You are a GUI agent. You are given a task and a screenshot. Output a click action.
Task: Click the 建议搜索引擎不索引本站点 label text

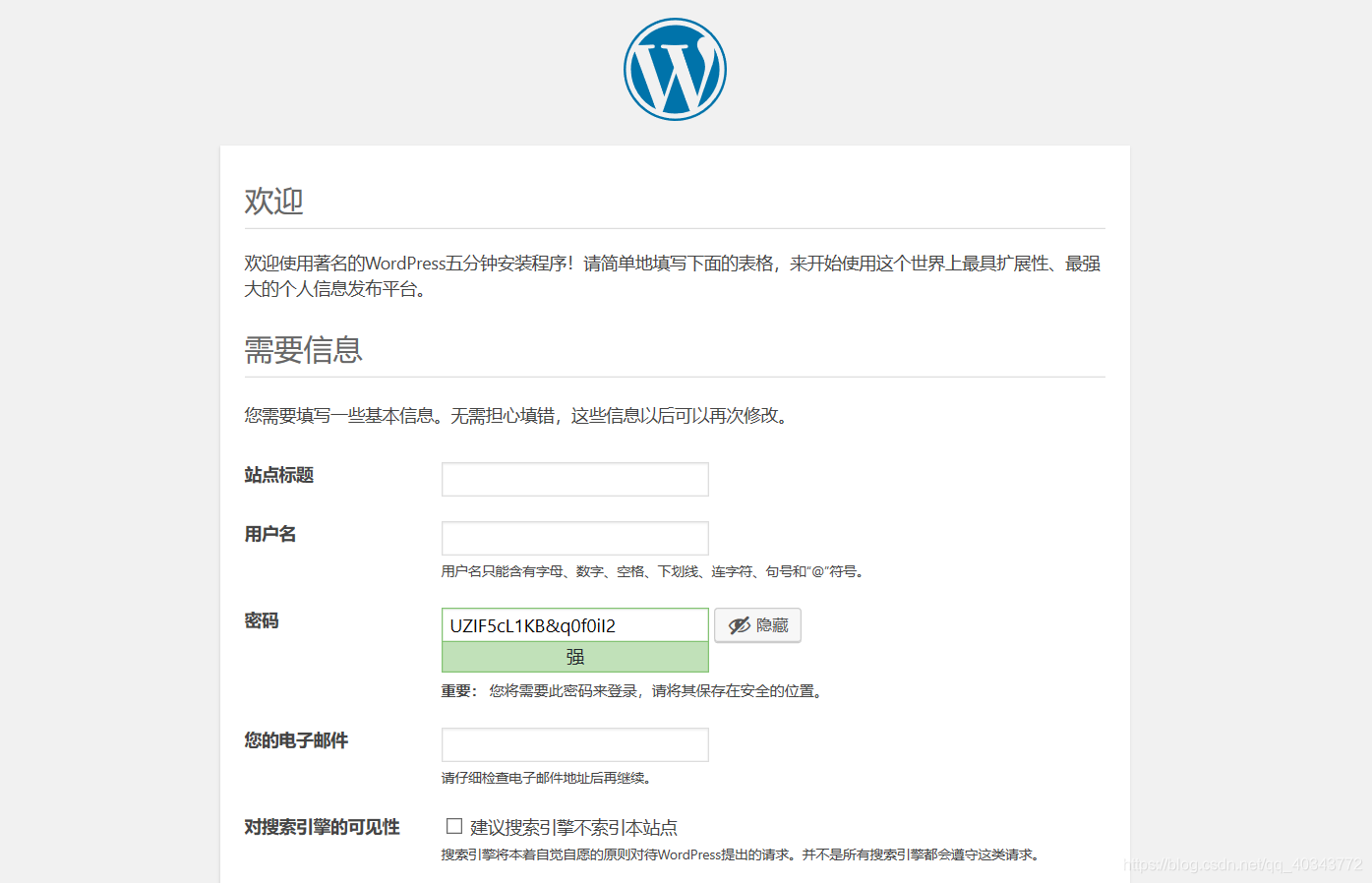573,828
